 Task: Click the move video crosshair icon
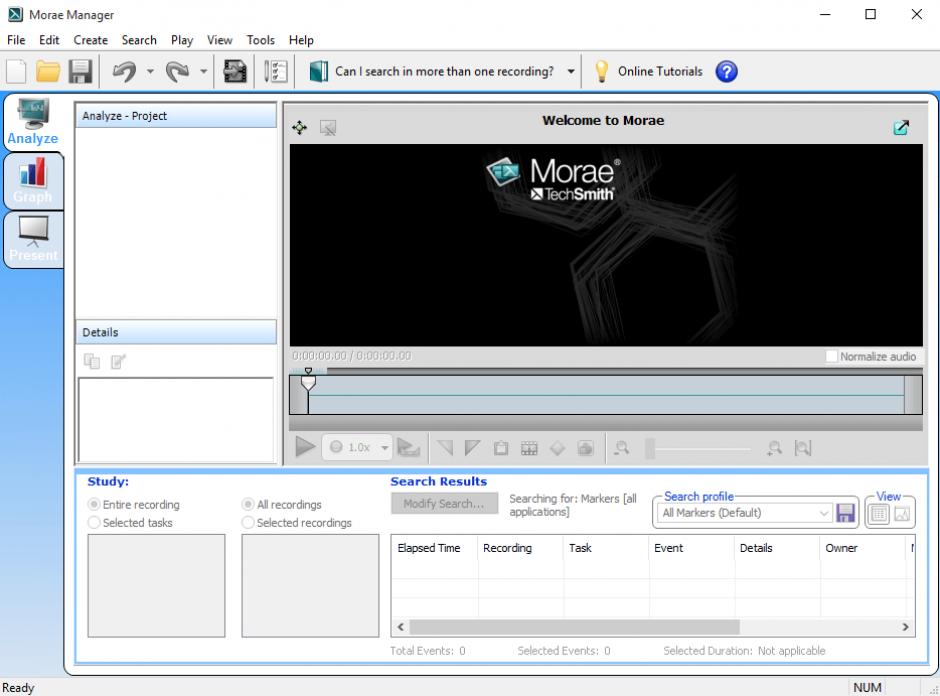pyautogui.click(x=299, y=127)
